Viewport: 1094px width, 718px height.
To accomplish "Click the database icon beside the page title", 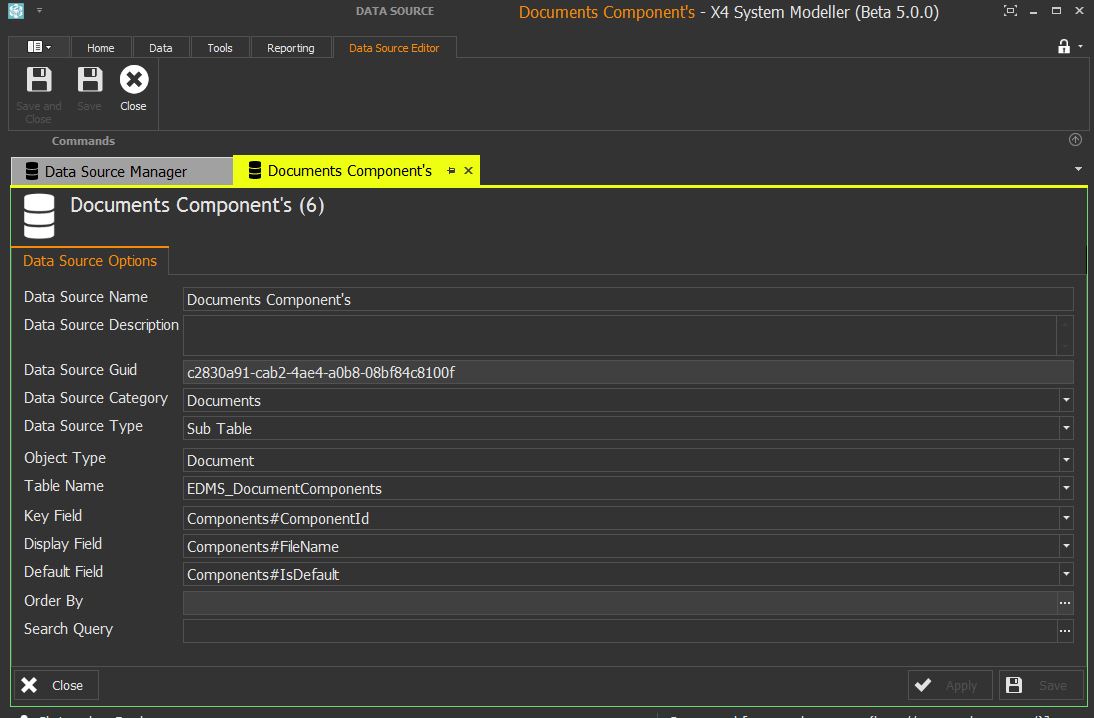I will pyautogui.click(x=39, y=216).
